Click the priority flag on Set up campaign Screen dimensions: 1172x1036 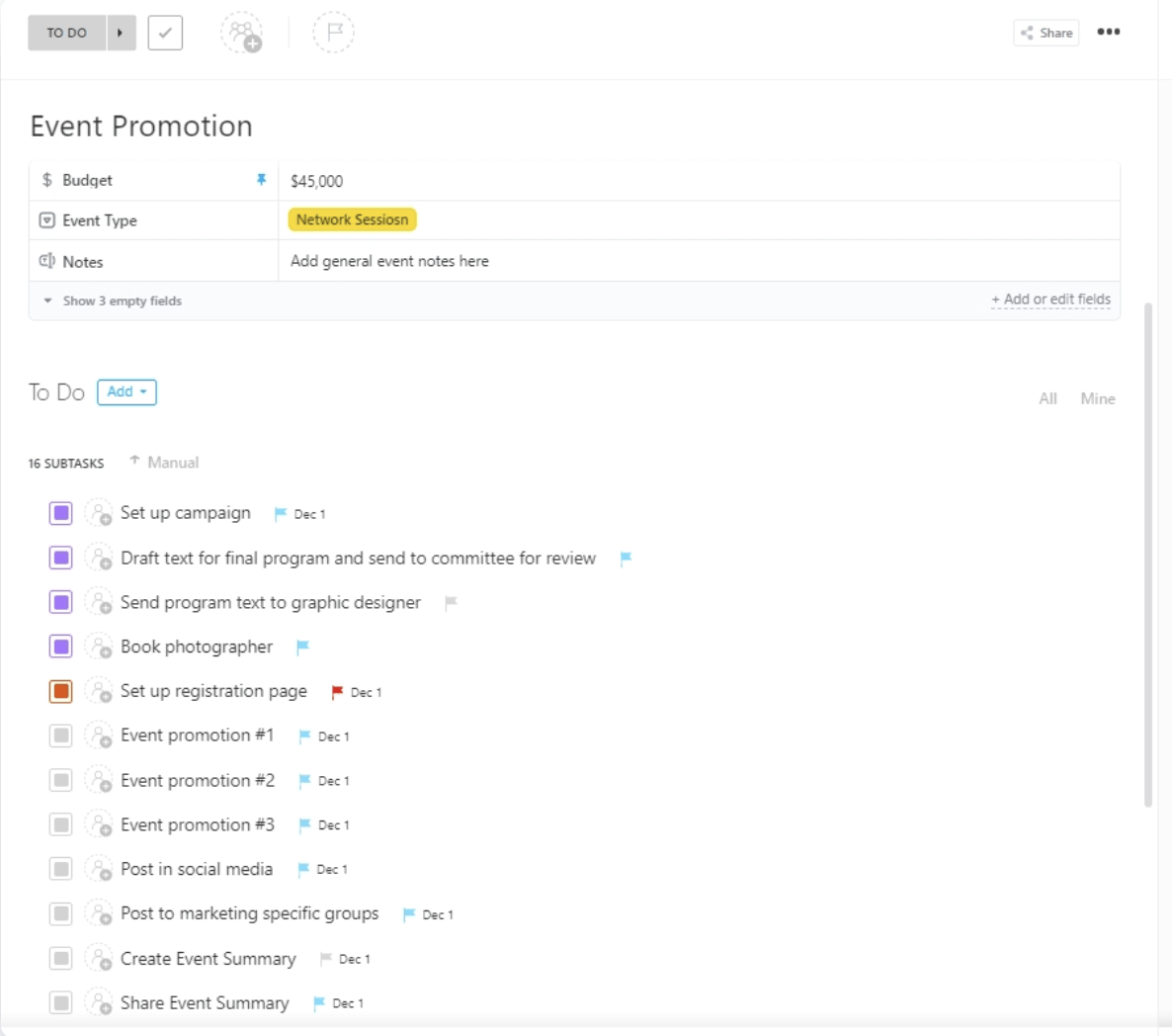(x=281, y=513)
